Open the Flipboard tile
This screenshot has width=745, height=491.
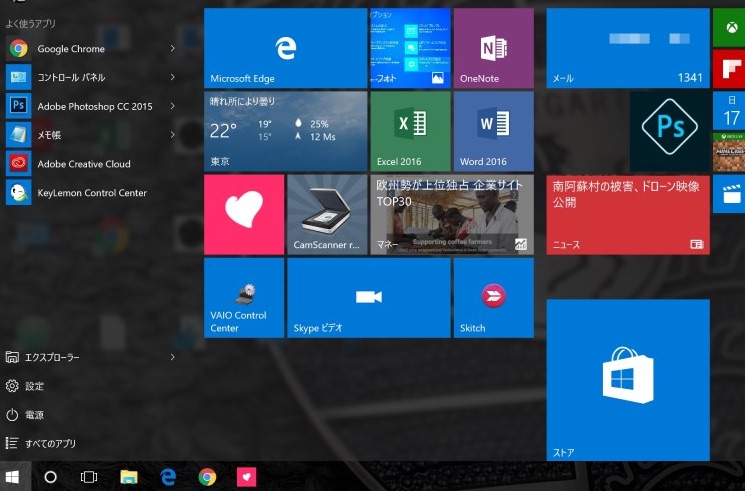(x=729, y=69)
